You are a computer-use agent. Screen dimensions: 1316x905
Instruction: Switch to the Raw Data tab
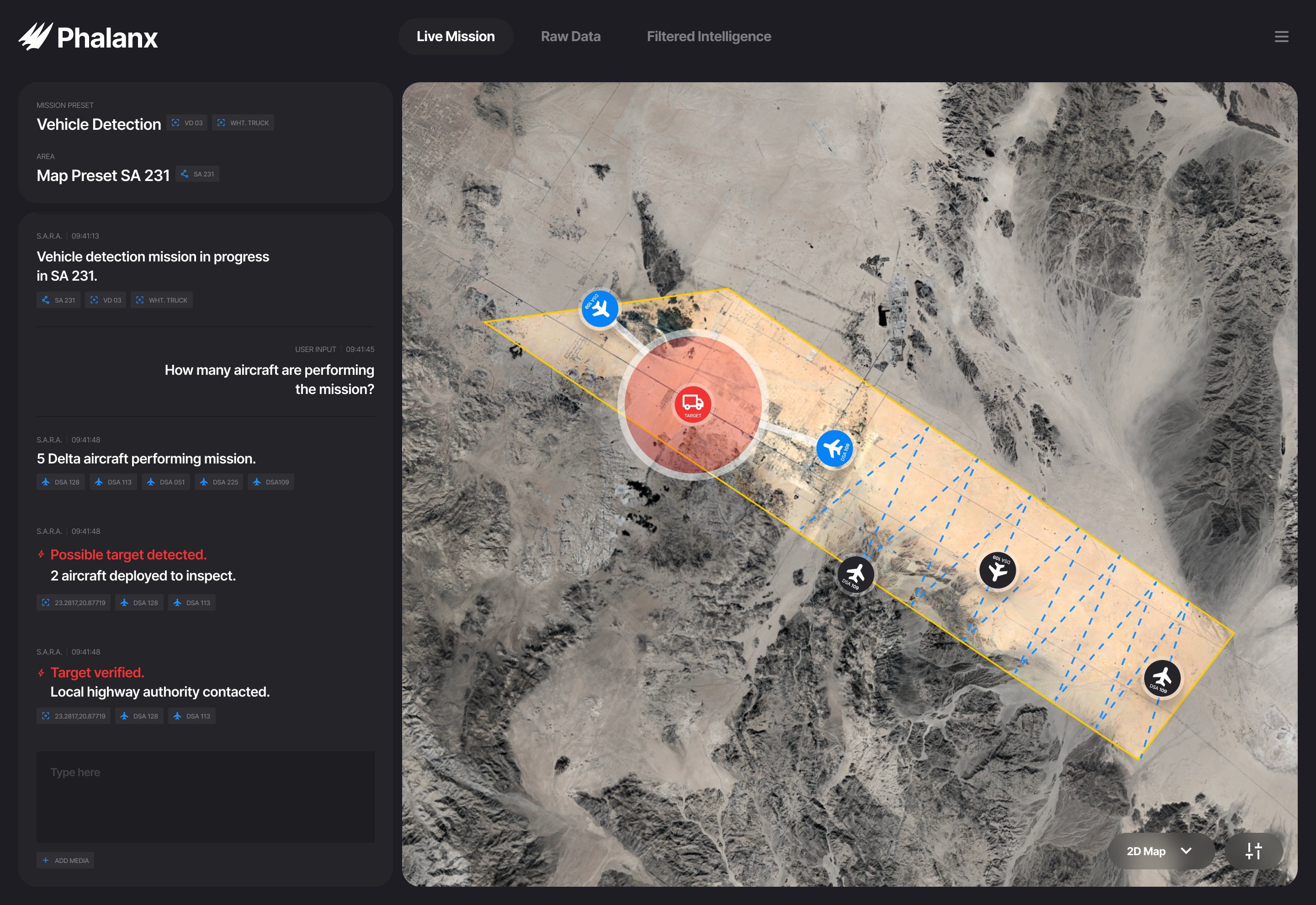pyautogui.click(x=570, y=36)
